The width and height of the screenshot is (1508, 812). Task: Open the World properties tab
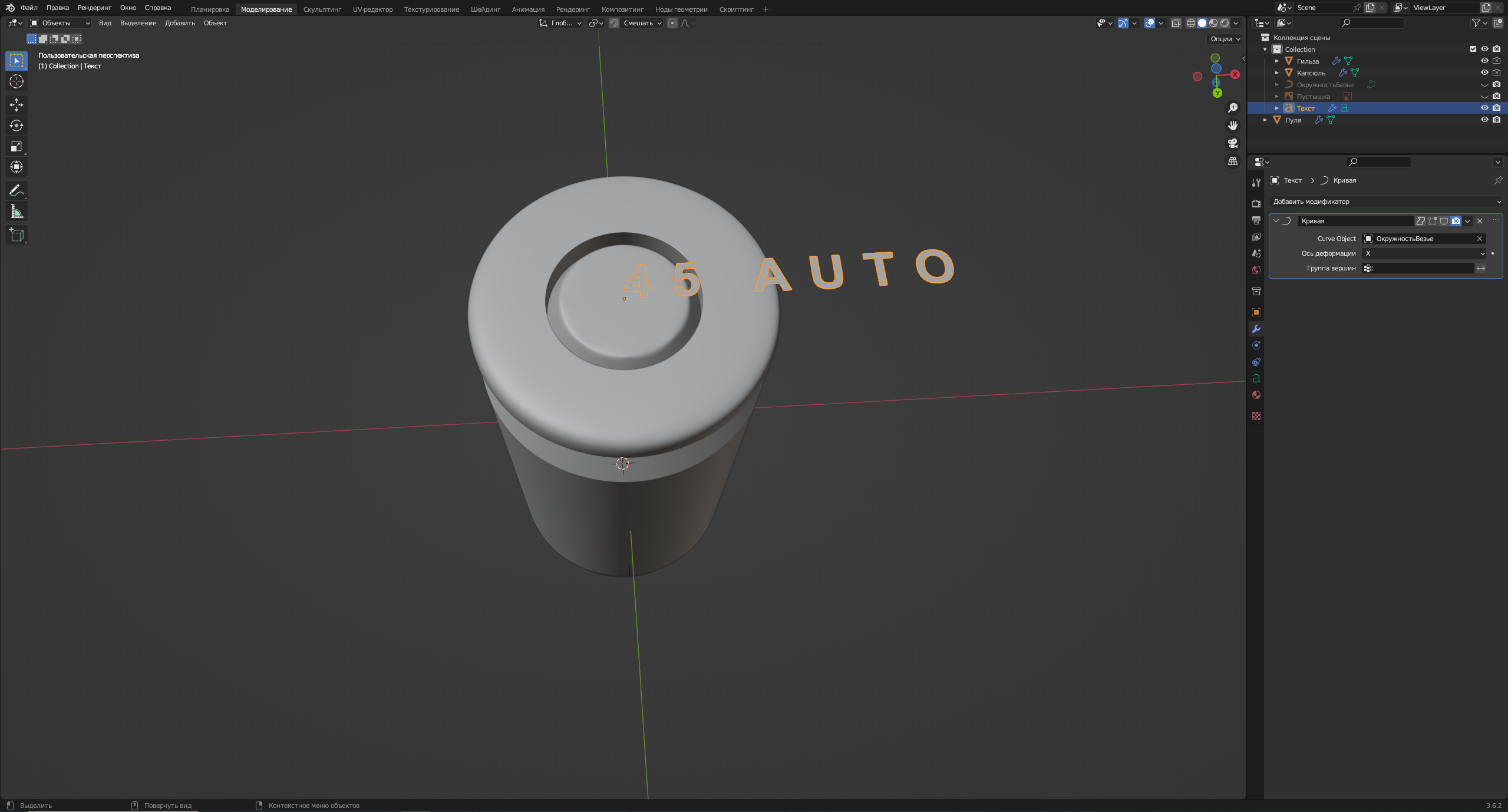click(1256, 269)
